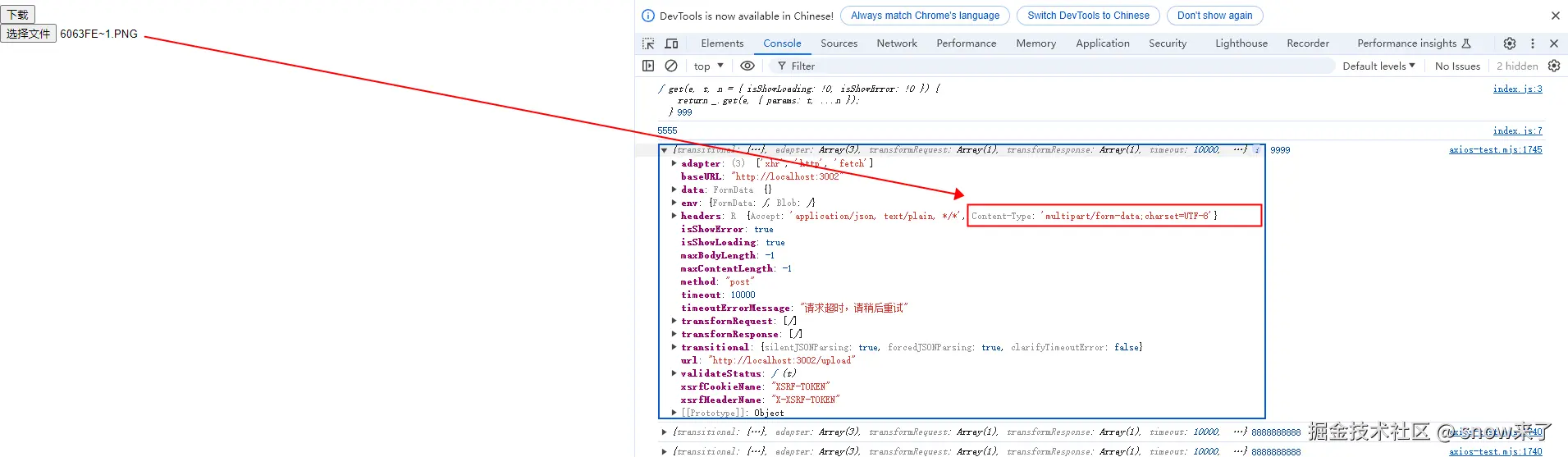This screenshot has height=457, width=1568.
Task: Open the index.js:7 source link
Action: click(x=1517, y=130)
